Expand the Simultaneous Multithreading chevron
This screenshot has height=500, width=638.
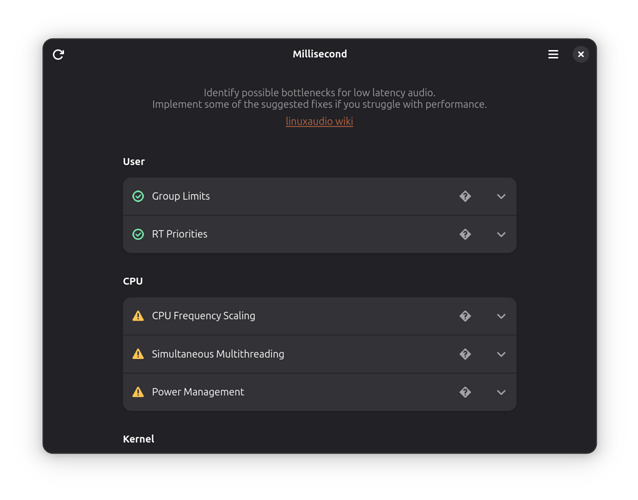click(501, 354)
